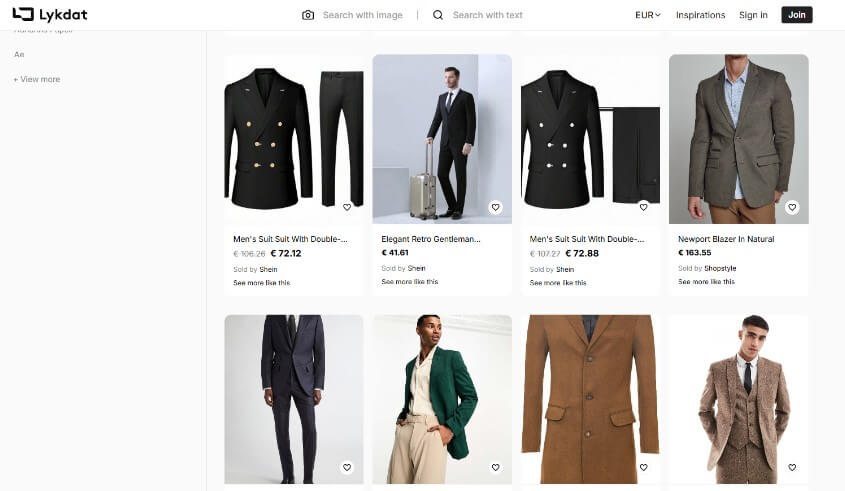Viewport: 845px width, 491px height.
Task: Open the Newport Blazer product thumbnail
Action: coord(738,138)
